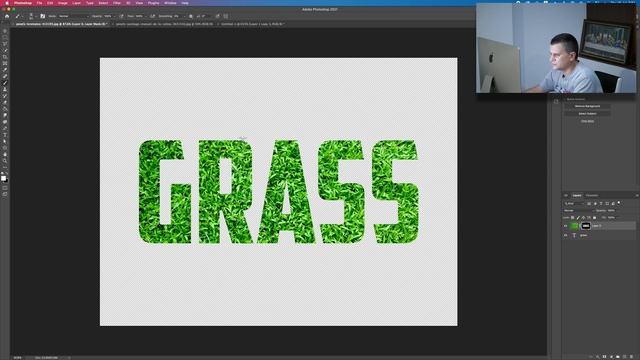Select the Pen tool
Image resolution: width=640 pixels, height=360 pixels.
point(5,129)
